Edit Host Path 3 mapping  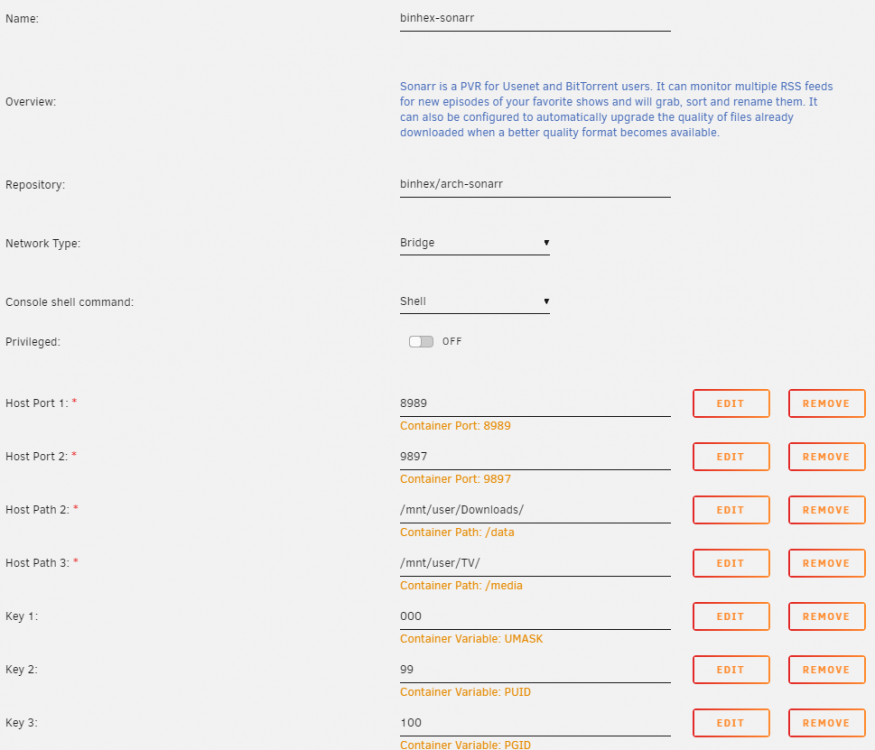pos(731,563)
